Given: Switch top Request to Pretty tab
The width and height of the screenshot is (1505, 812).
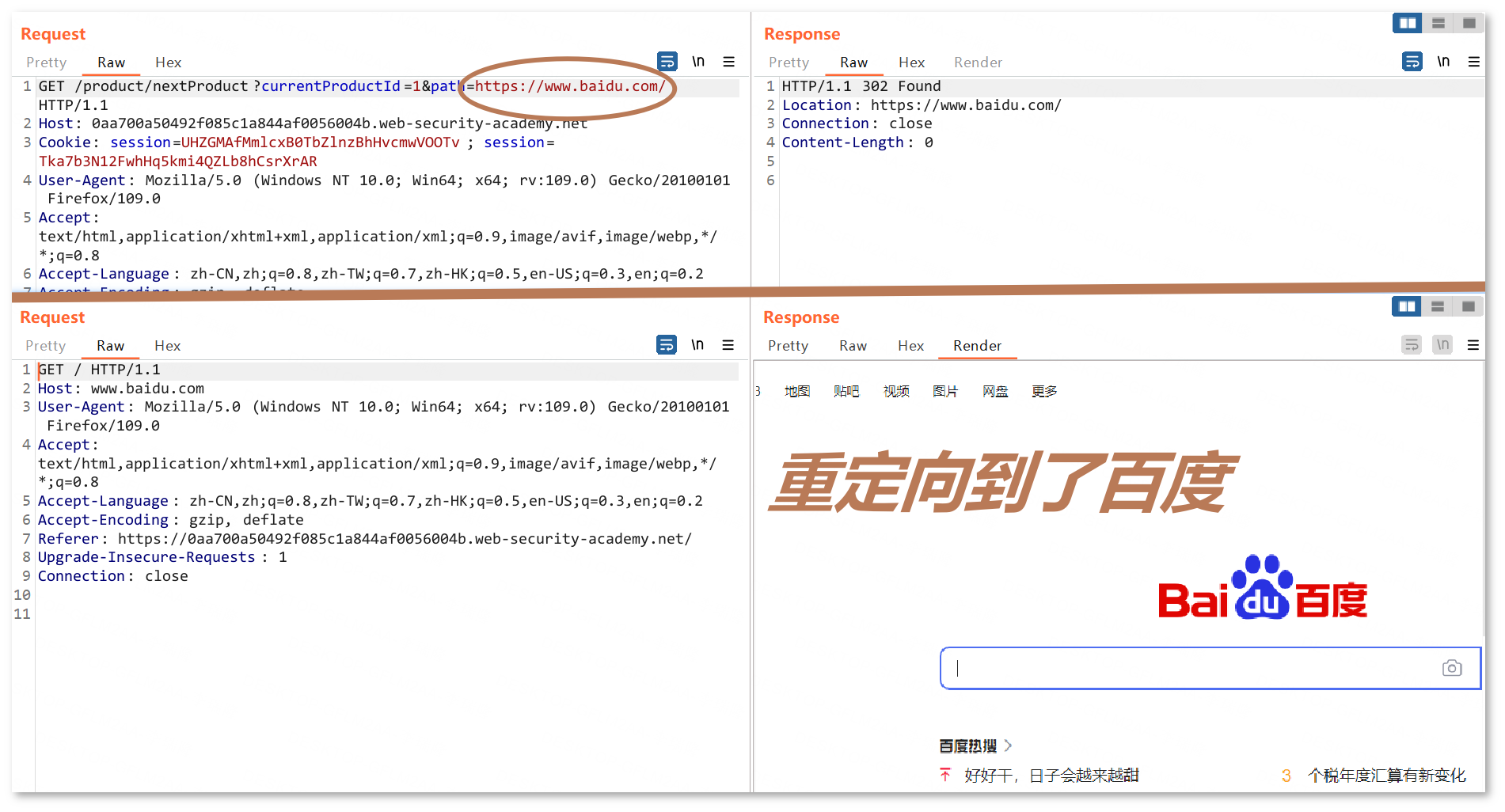Looking at the screenshot, I should 46,62.
